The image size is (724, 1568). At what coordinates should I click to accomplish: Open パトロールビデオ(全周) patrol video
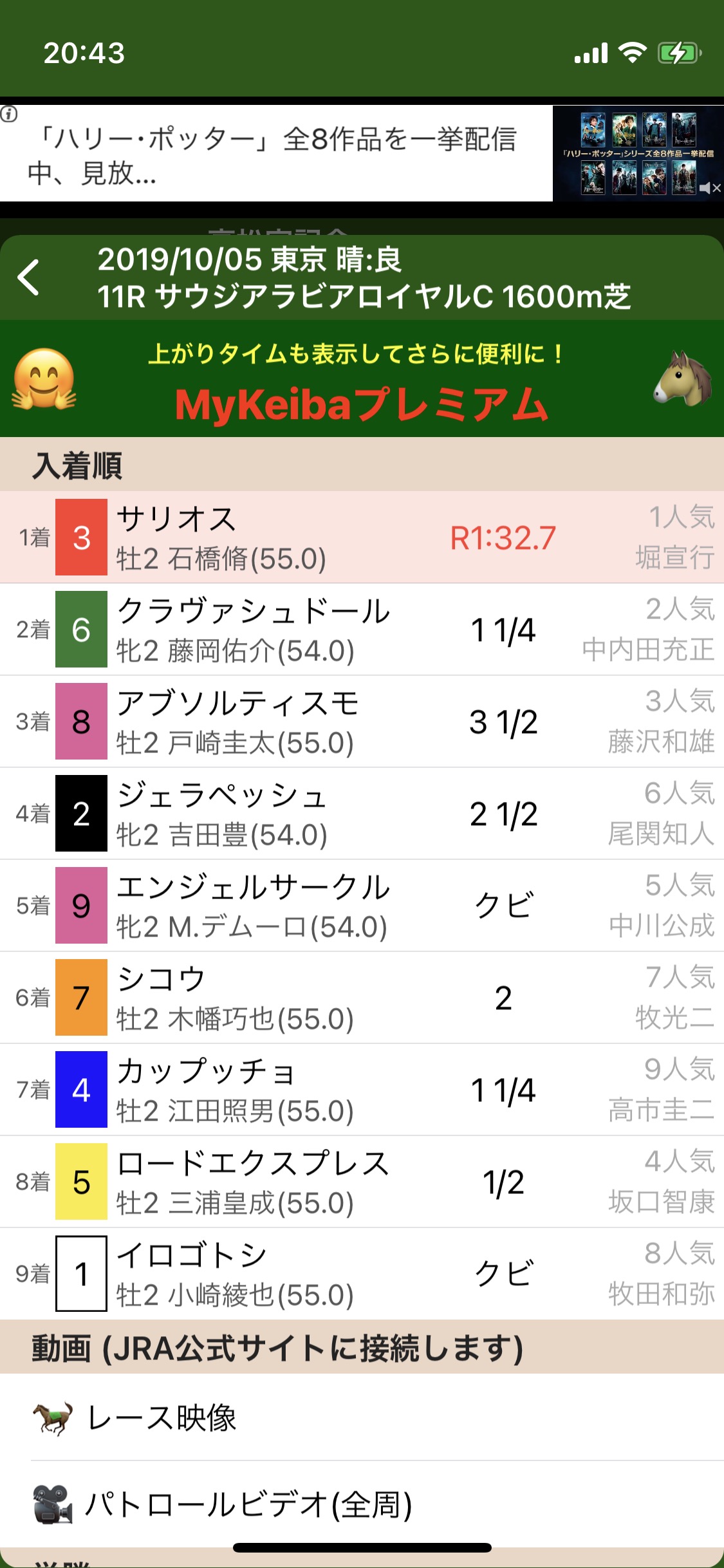tap(249, 1504)
